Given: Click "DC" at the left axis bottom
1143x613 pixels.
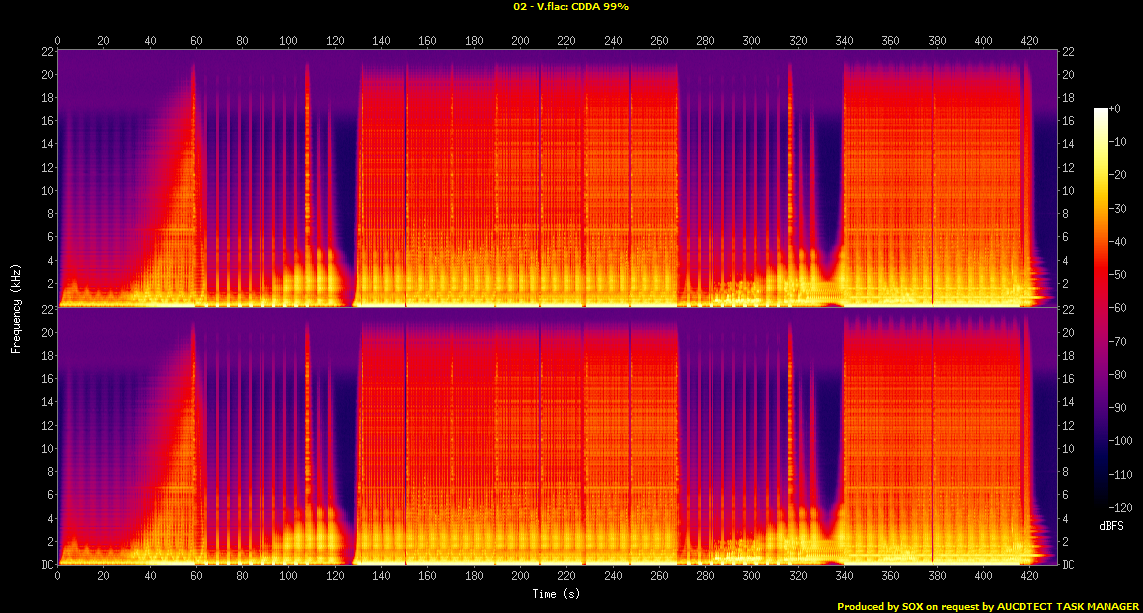Looking at the screenshot, I should [47, 564].
